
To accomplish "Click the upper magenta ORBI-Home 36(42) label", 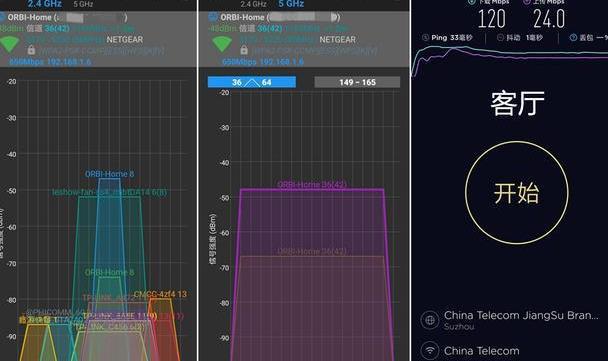I will (x=312, y=185).
